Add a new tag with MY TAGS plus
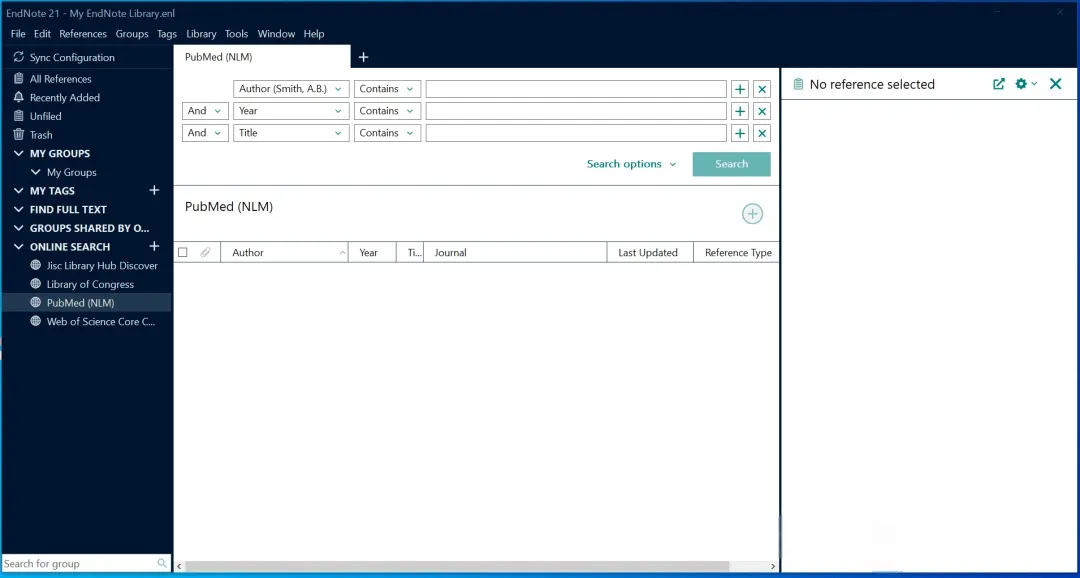The image size is (1080, 578). point(154,190)
